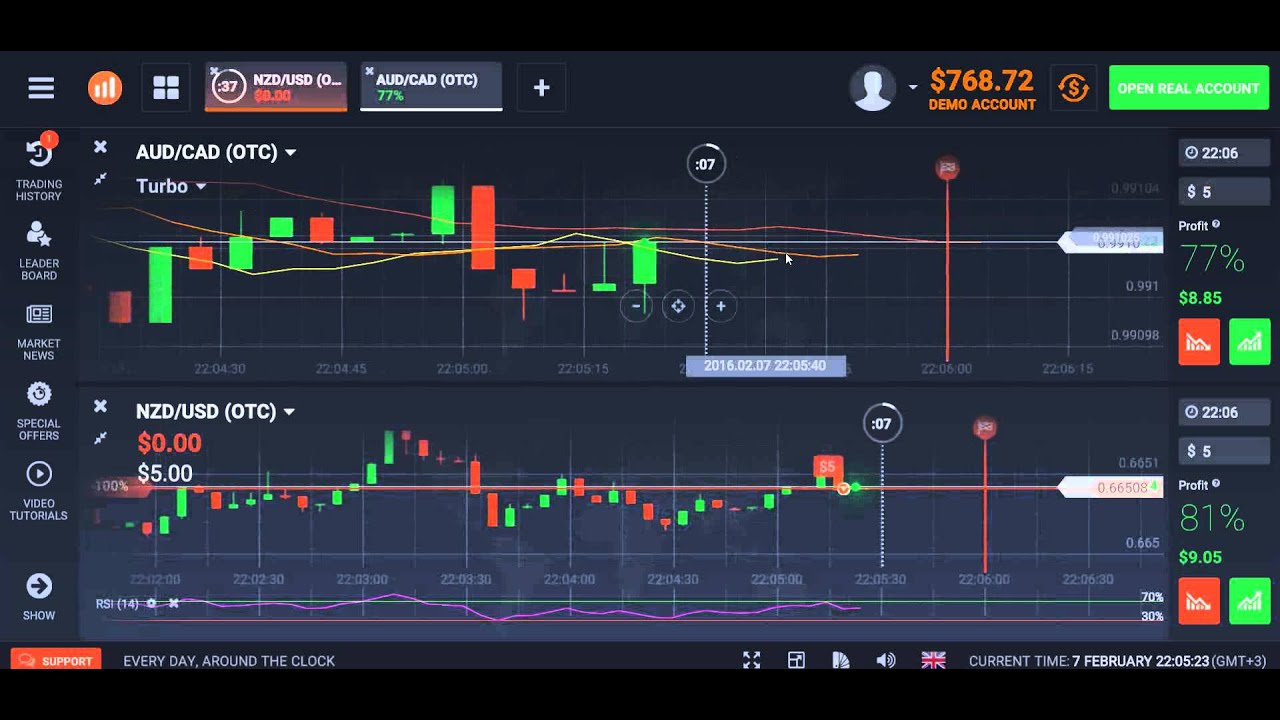The image size is (1280, 720).
Task: Click the green Call button for AUD/CAD
Action: click(1249, 342)
